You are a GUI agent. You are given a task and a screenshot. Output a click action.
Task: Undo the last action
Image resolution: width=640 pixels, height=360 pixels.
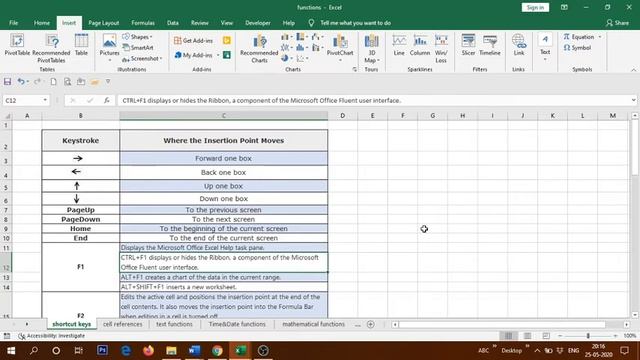click(x=20, y=82)
